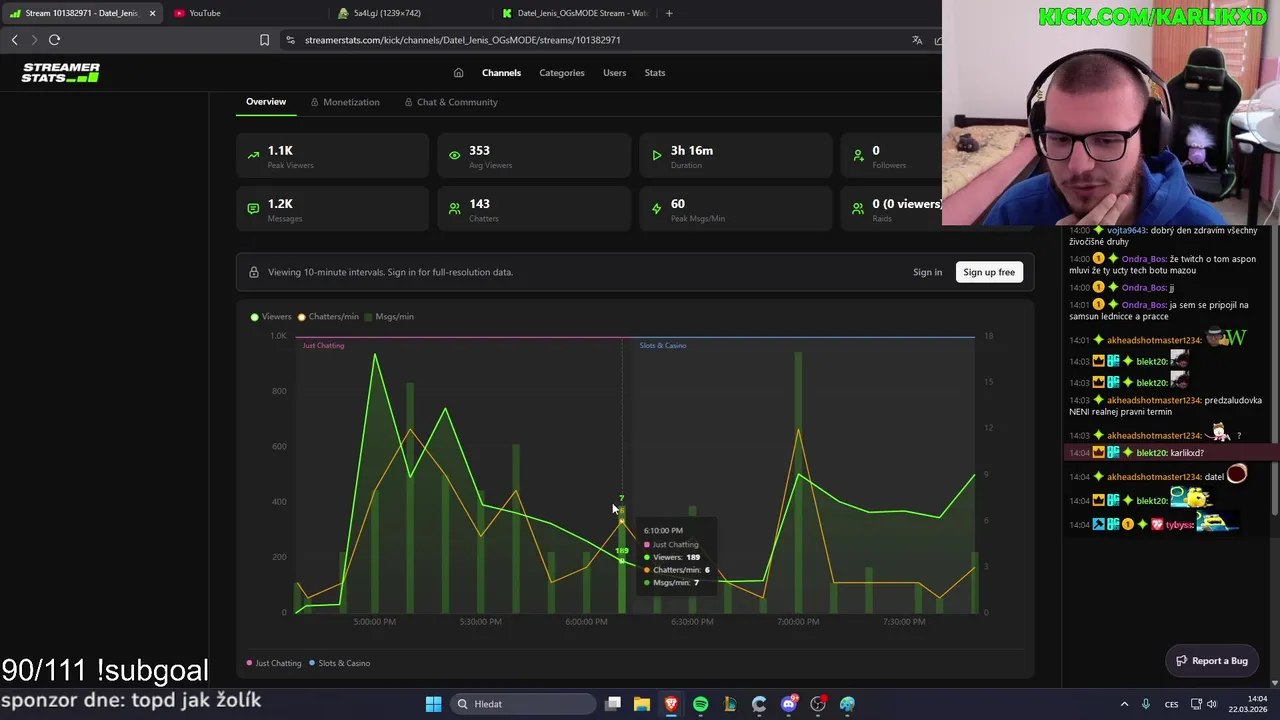Open the Windows Start menu
The width and height of the screenshot is (1280, 720).
click(x=433, y=704)
